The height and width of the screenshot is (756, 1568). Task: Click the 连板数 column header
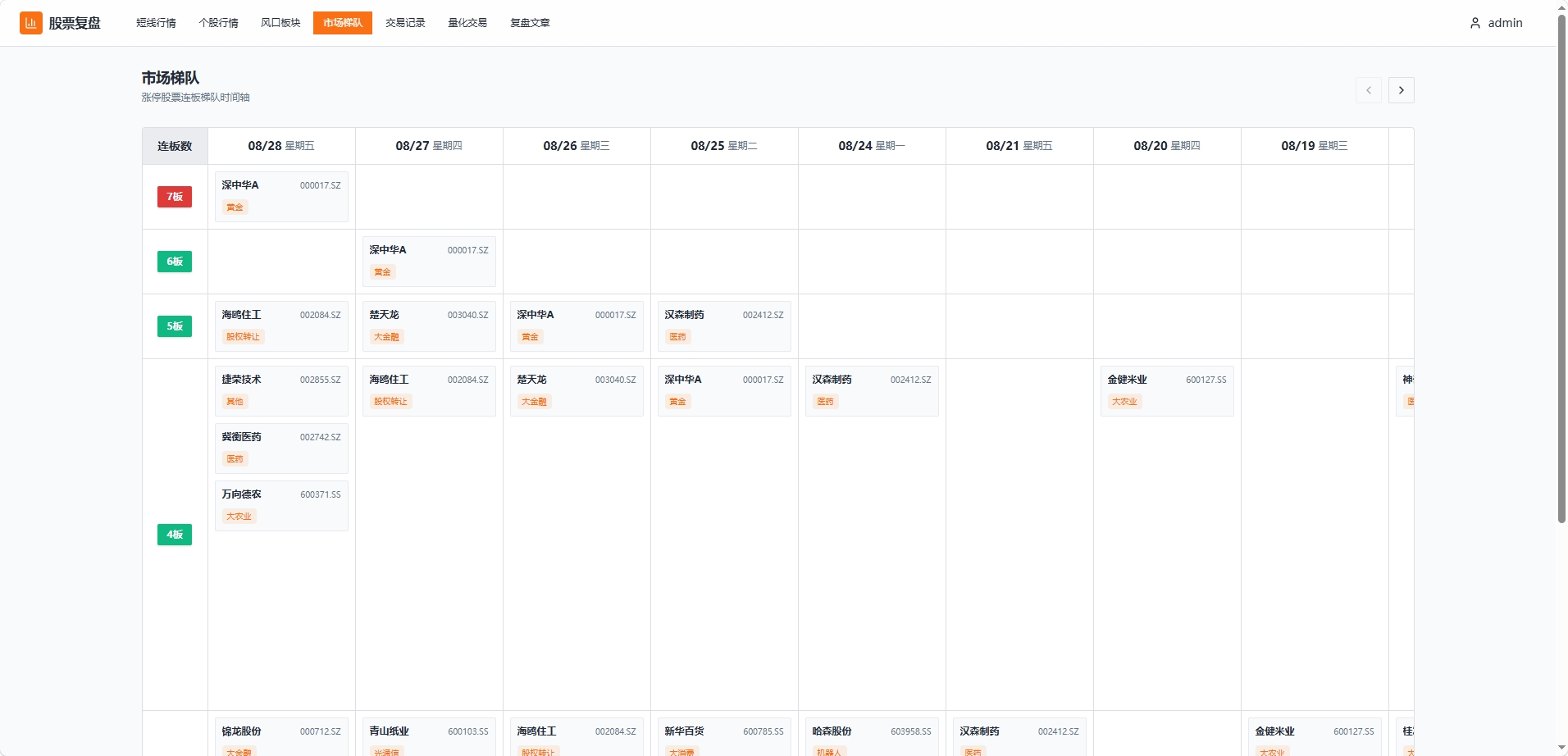point(175,146)
